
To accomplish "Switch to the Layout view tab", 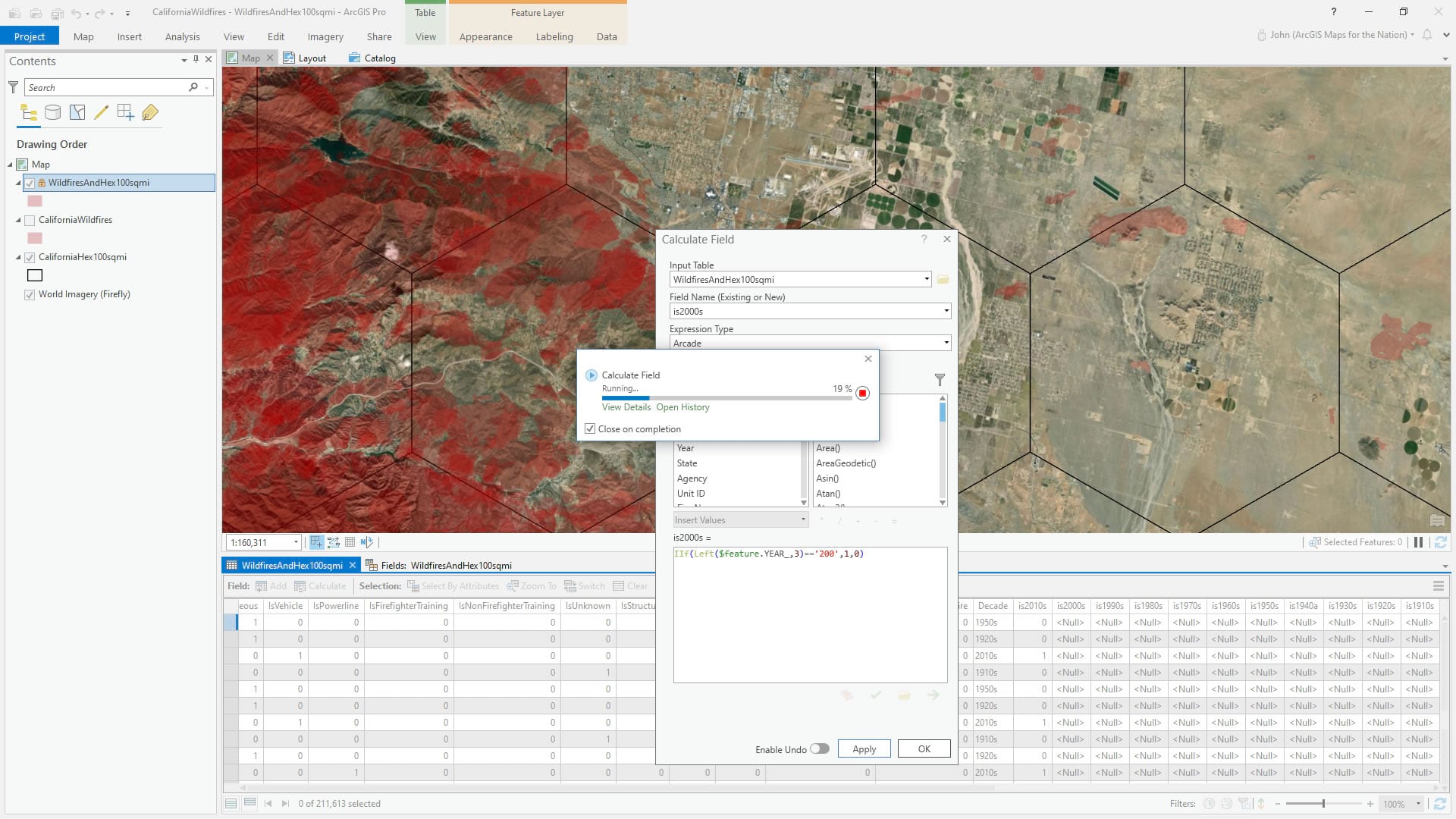I will (x=304, y=58).
